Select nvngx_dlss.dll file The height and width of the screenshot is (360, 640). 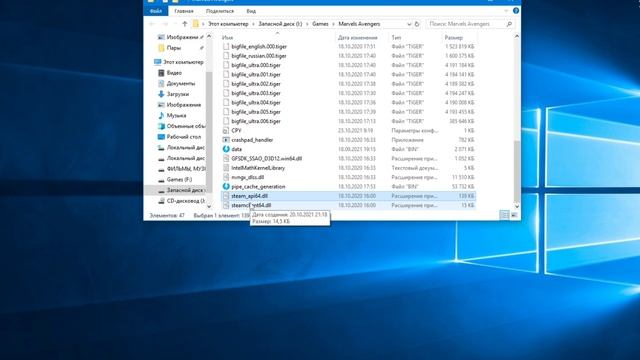click(x=247, y=177)
